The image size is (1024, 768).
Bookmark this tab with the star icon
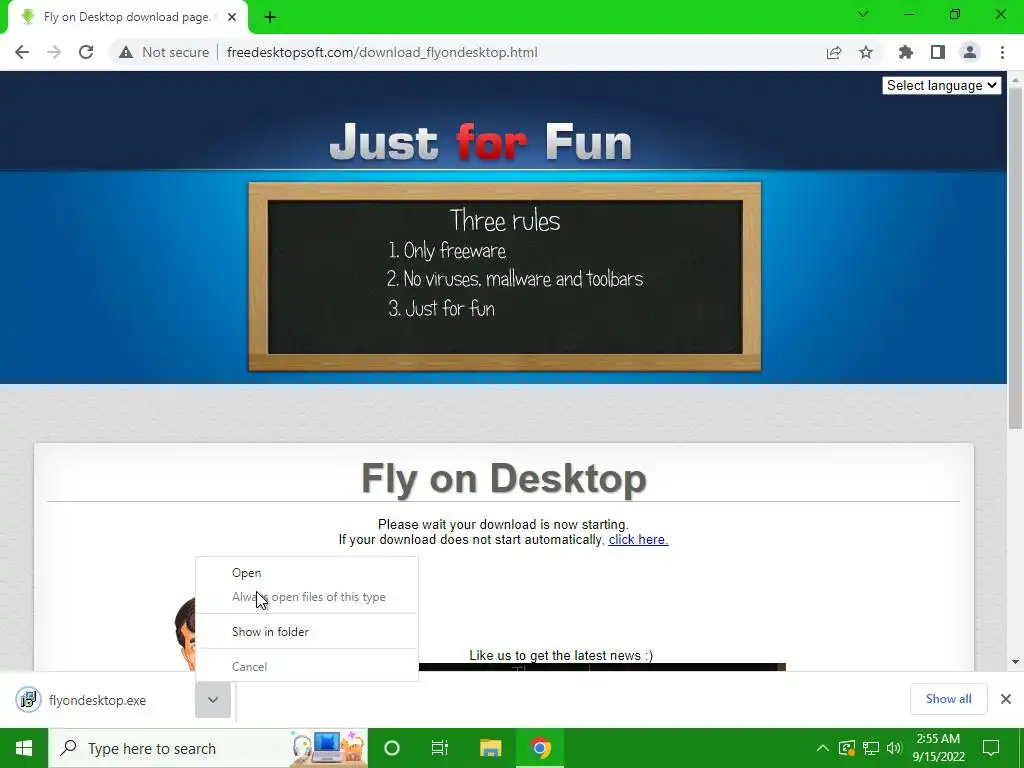[866, 52]
